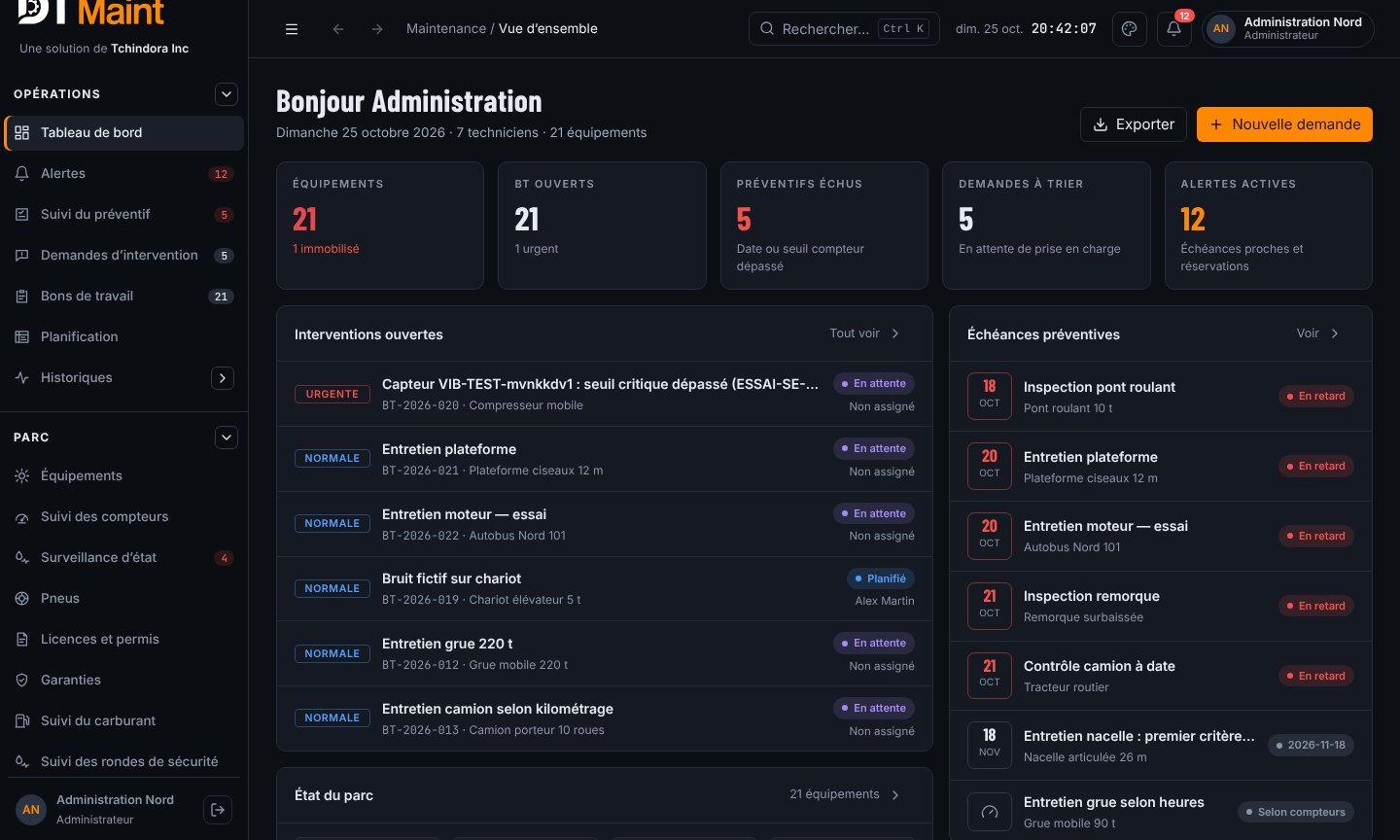1400x840 pixels.
Task: Click the Suivi du carburant fuel icon
Action: [22, 720]
